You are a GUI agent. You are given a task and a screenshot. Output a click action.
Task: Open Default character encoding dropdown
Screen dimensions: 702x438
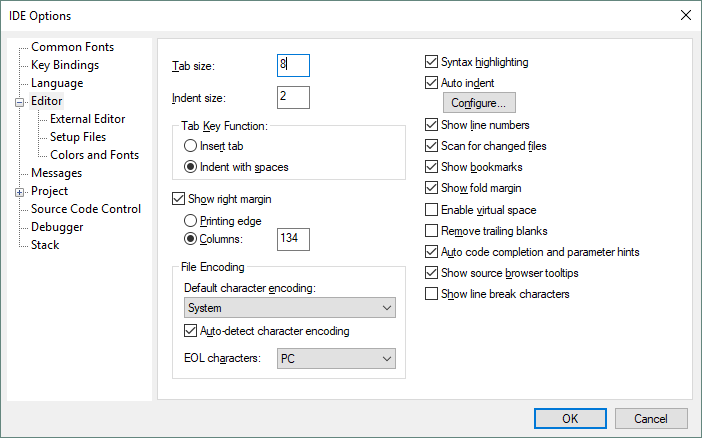click(x=290, y=308)
